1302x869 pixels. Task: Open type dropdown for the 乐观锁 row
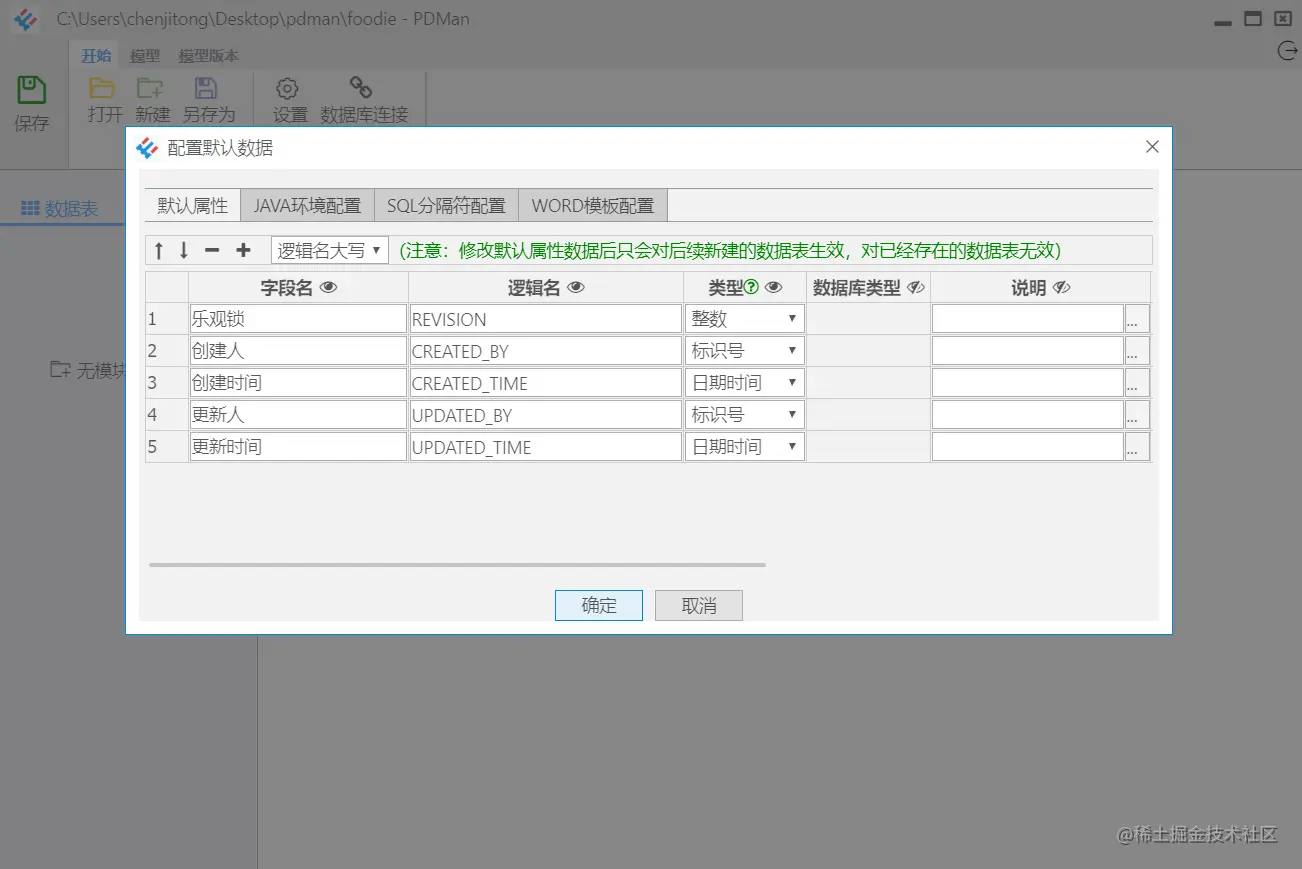pyautogui.click(x=745, y=319)
